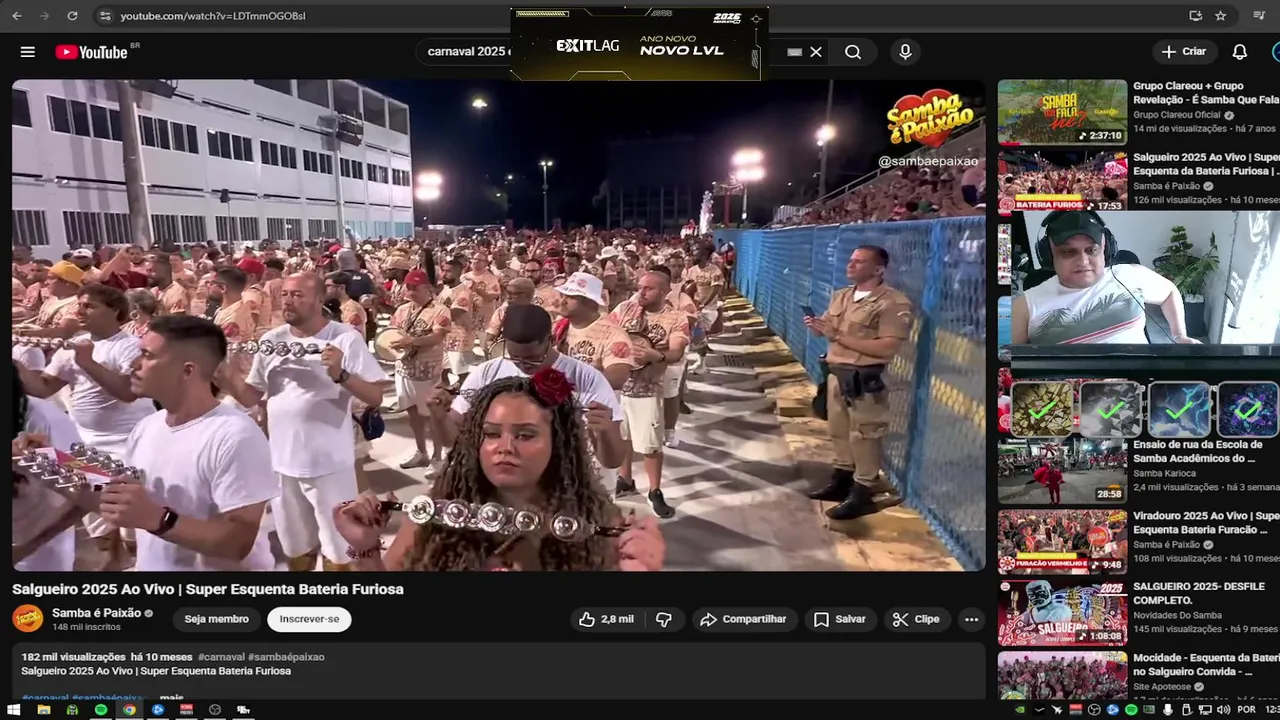Viewport: 1280px width, 720px height.
Task: Open Grupo Clareou + Grupo Revelação thumbnail
Action: (1062, 112)
